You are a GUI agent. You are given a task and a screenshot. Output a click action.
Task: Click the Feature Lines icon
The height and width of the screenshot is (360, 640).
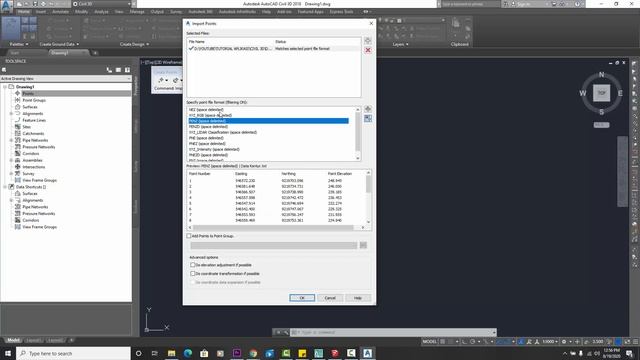[x=18, y=120]
